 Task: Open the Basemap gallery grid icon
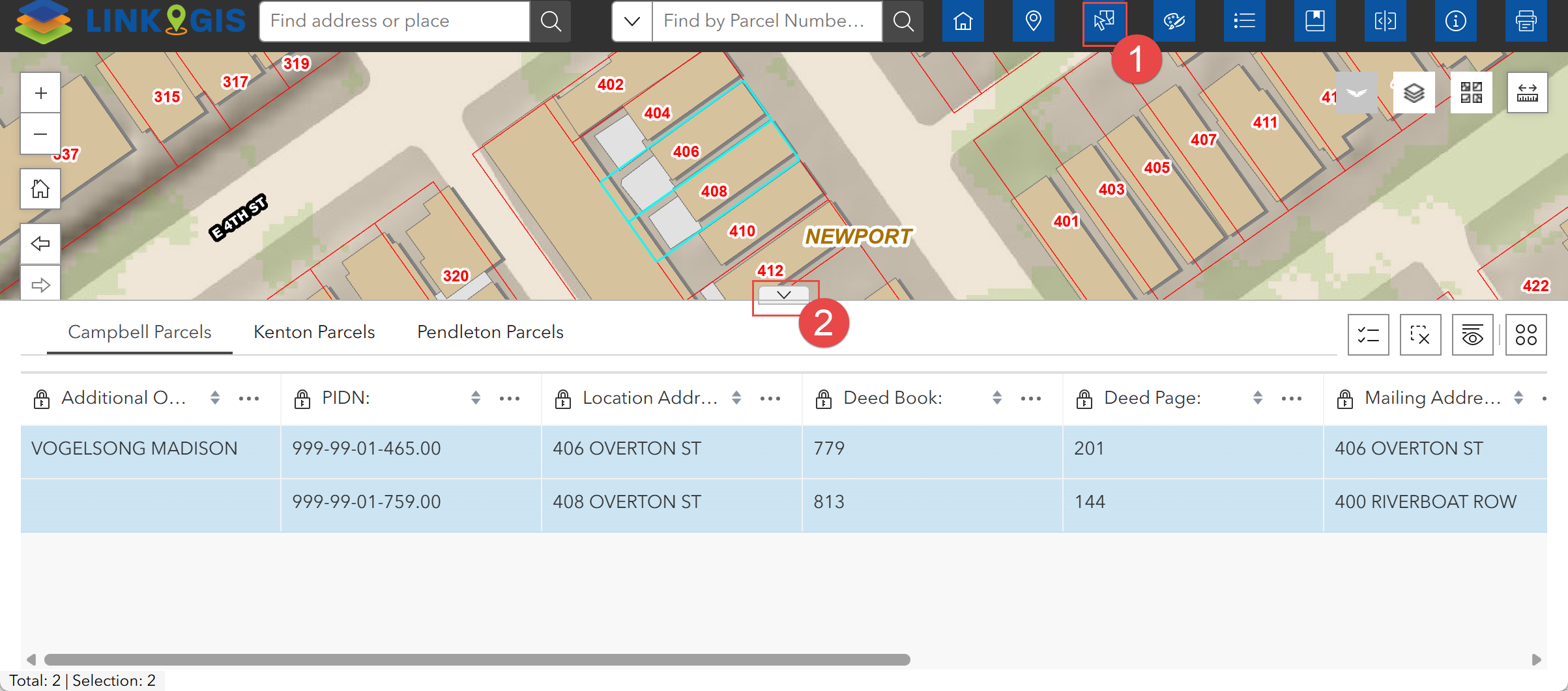(1471, 93)
